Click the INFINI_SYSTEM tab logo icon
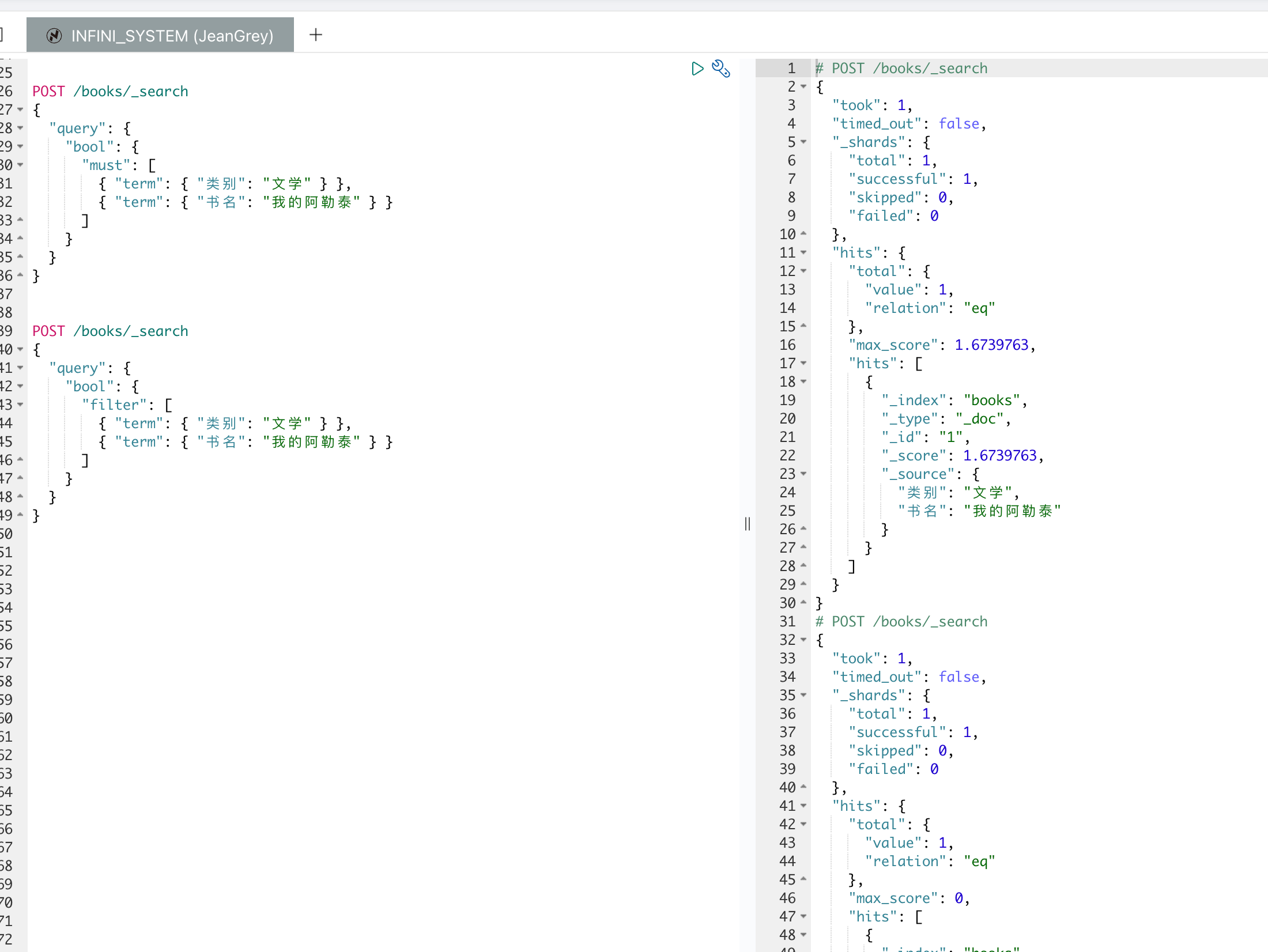The image size is (1268, 952). (54, 36)
